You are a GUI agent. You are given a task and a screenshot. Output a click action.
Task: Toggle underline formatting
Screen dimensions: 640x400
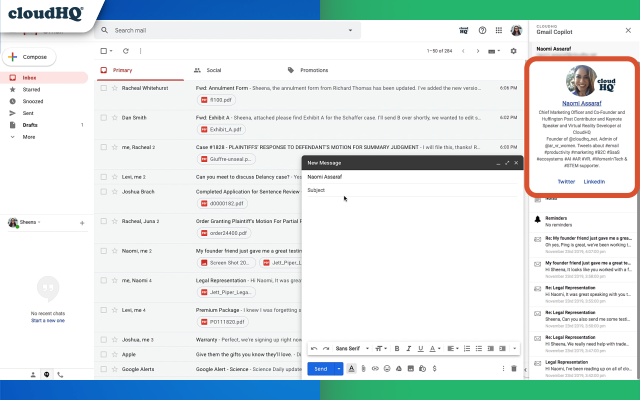point(420,349)
